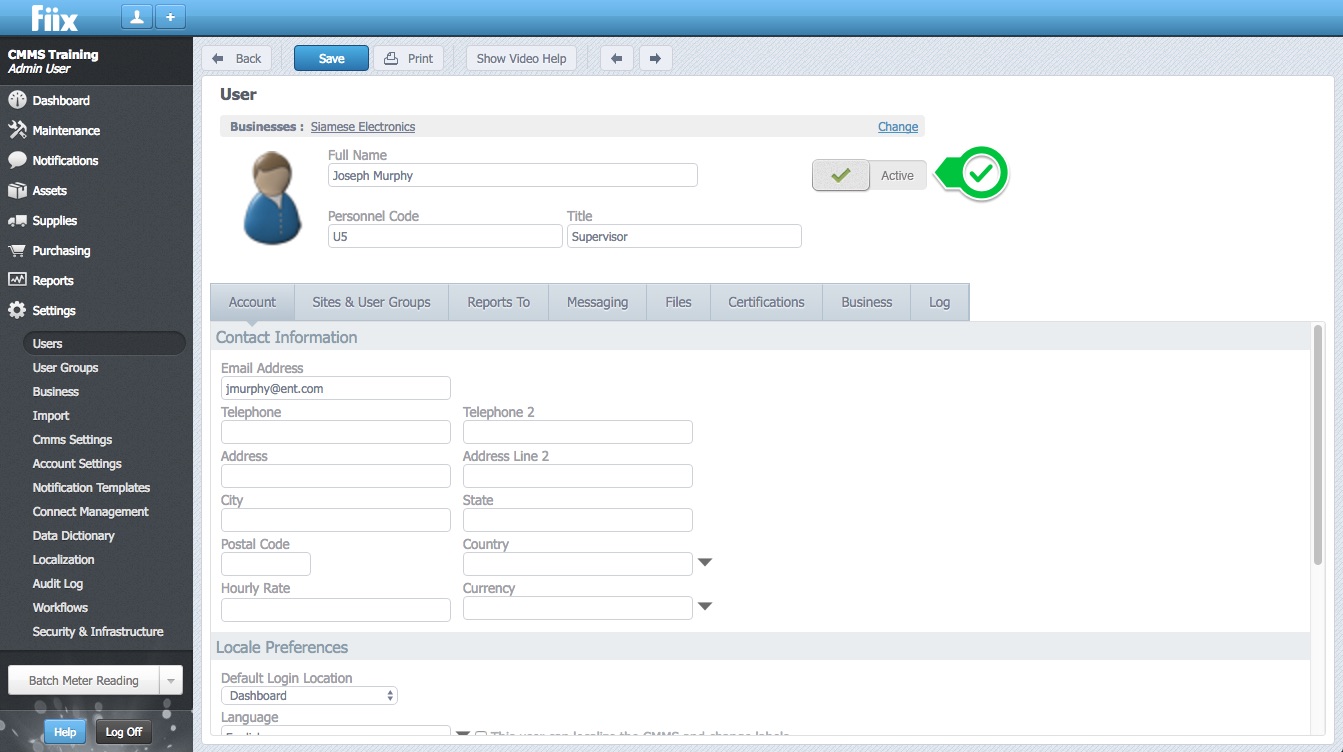Switch to the Files tab
This screenshot has height=752, width=1343.
pyautogui.click(x=678, y=302)
